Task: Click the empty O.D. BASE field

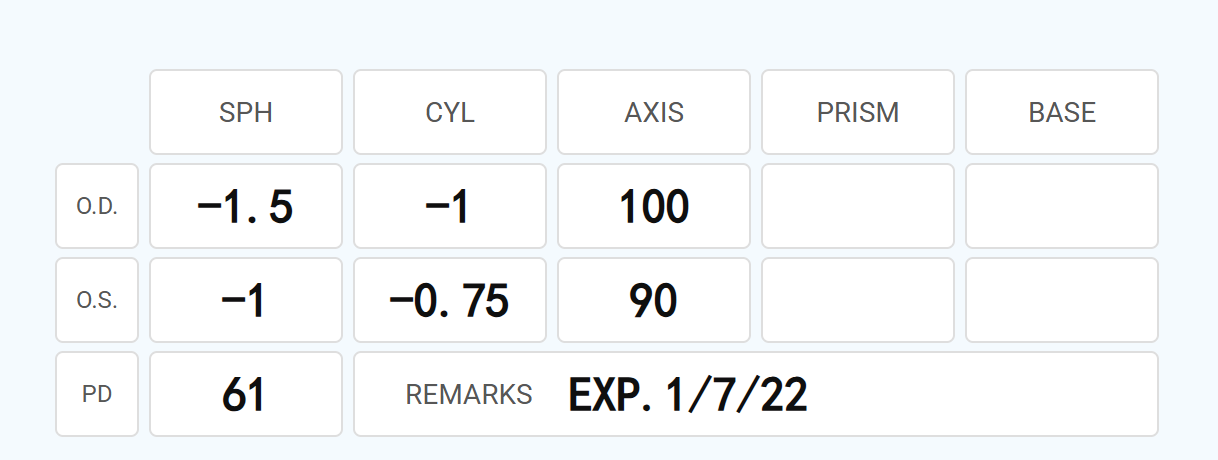Action: coord(1062,206)
